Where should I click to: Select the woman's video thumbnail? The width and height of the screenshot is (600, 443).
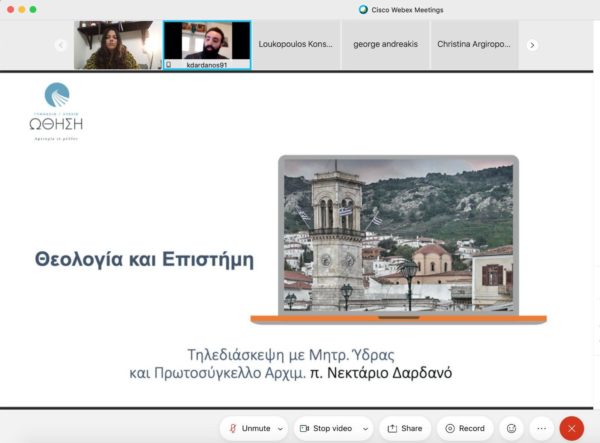(x=118, y=45)
